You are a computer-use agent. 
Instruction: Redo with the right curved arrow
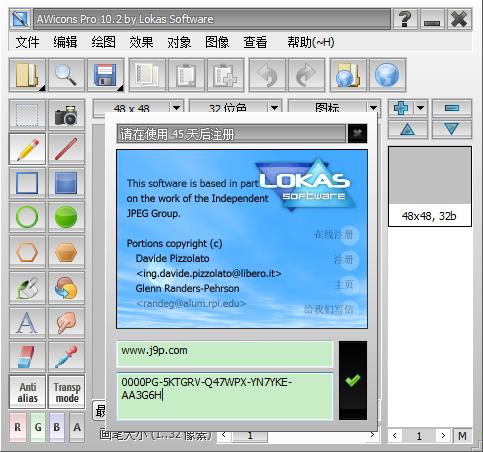306,75
